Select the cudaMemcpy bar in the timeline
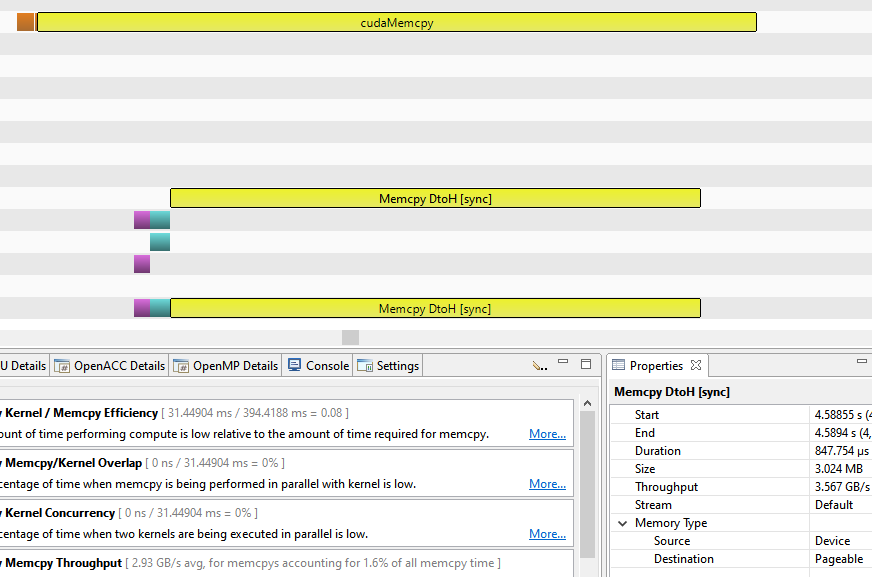Image resolution: width=872 pixels, height=577 pixels. (x=396, y=22)
